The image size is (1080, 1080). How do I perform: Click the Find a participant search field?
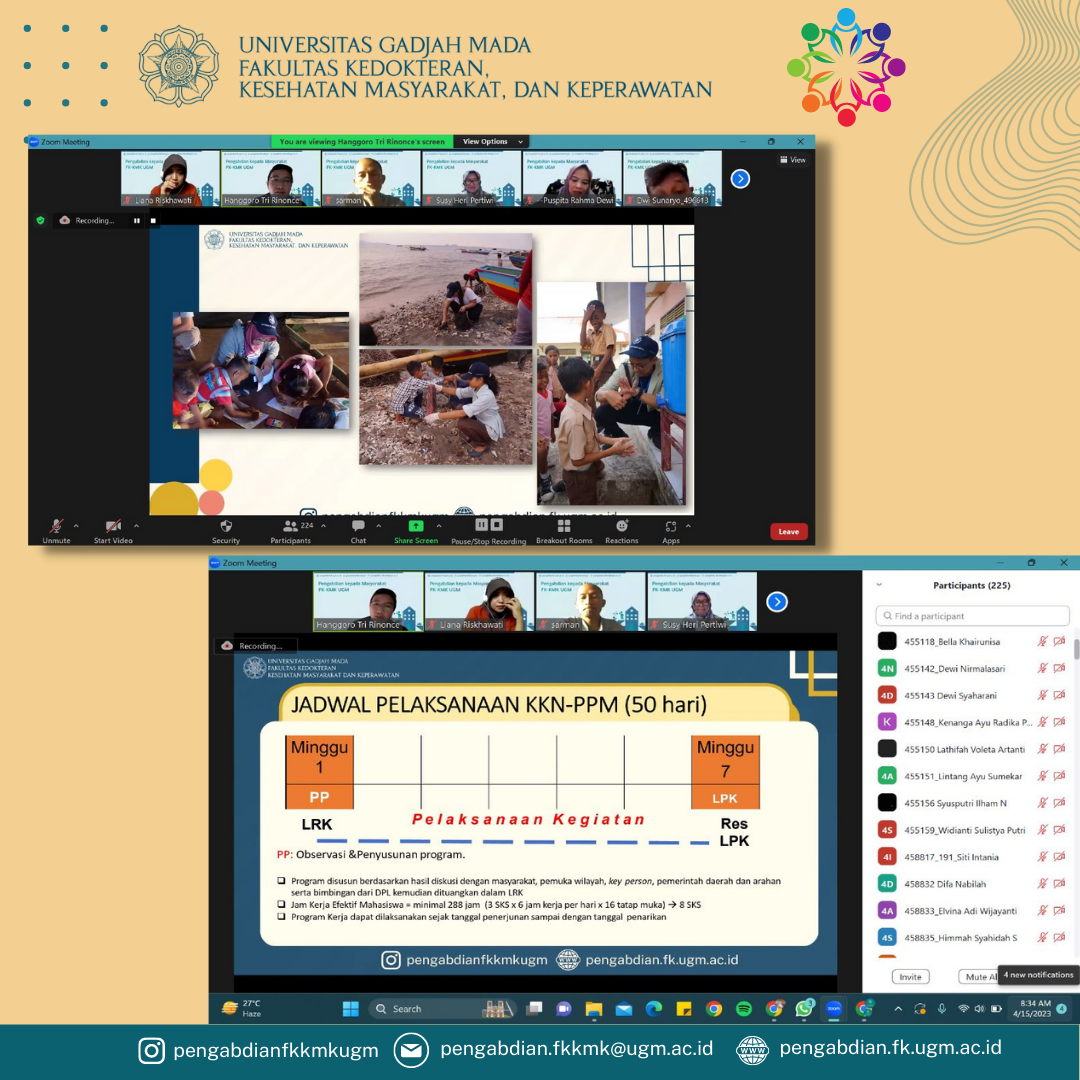pos(972,616)
